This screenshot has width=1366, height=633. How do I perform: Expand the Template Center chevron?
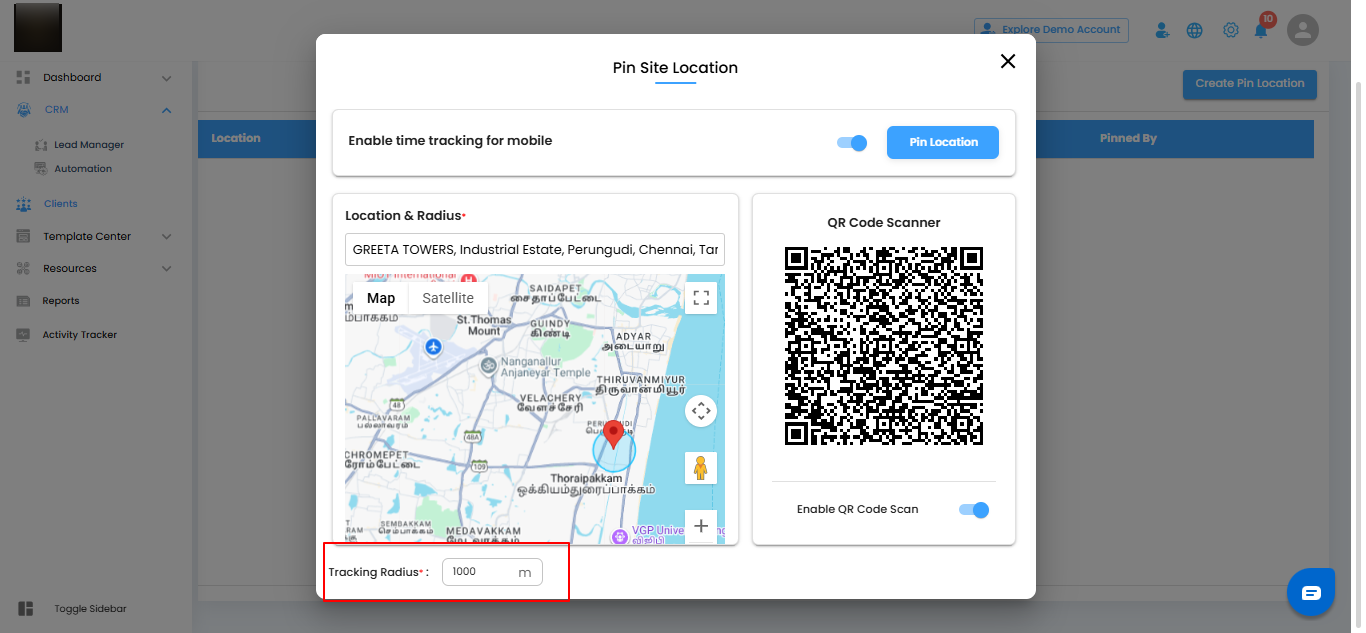(167, 237)
